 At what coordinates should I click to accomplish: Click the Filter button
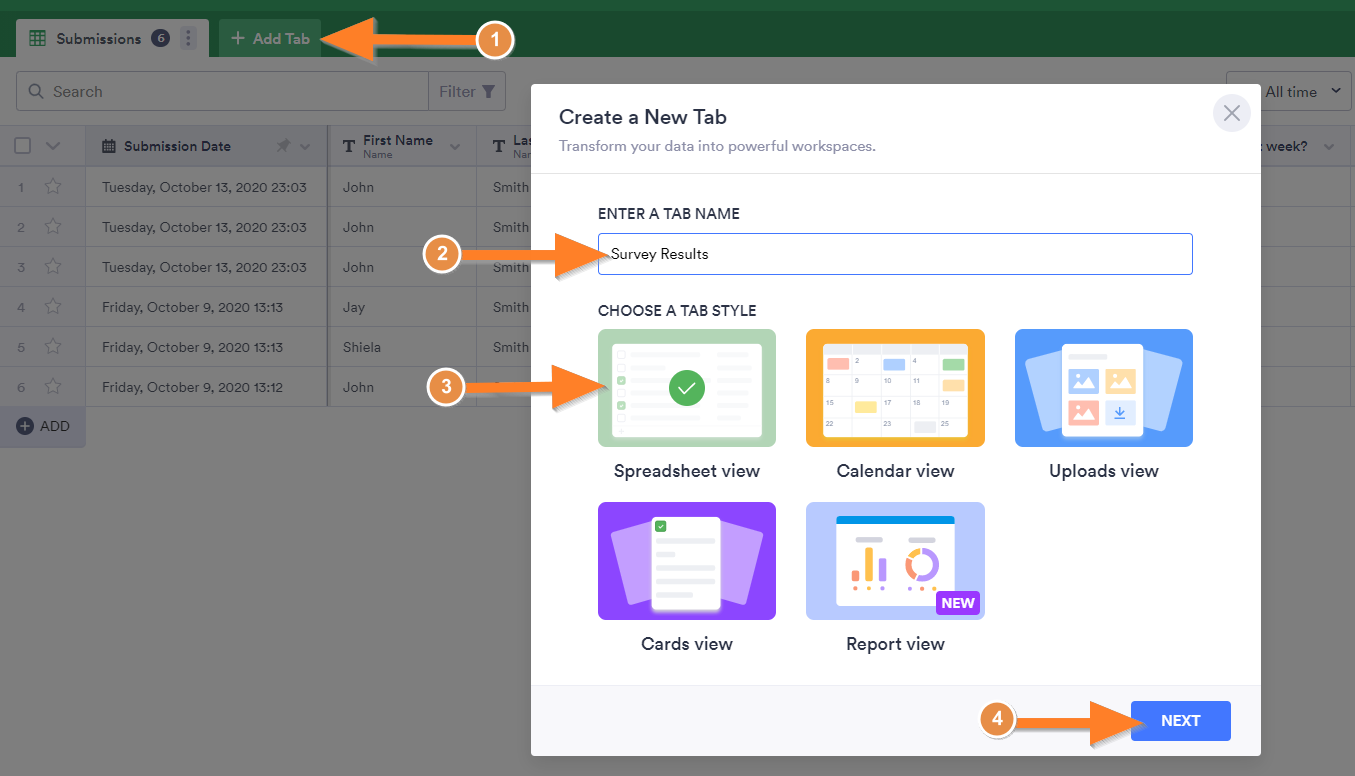[467, 92]
